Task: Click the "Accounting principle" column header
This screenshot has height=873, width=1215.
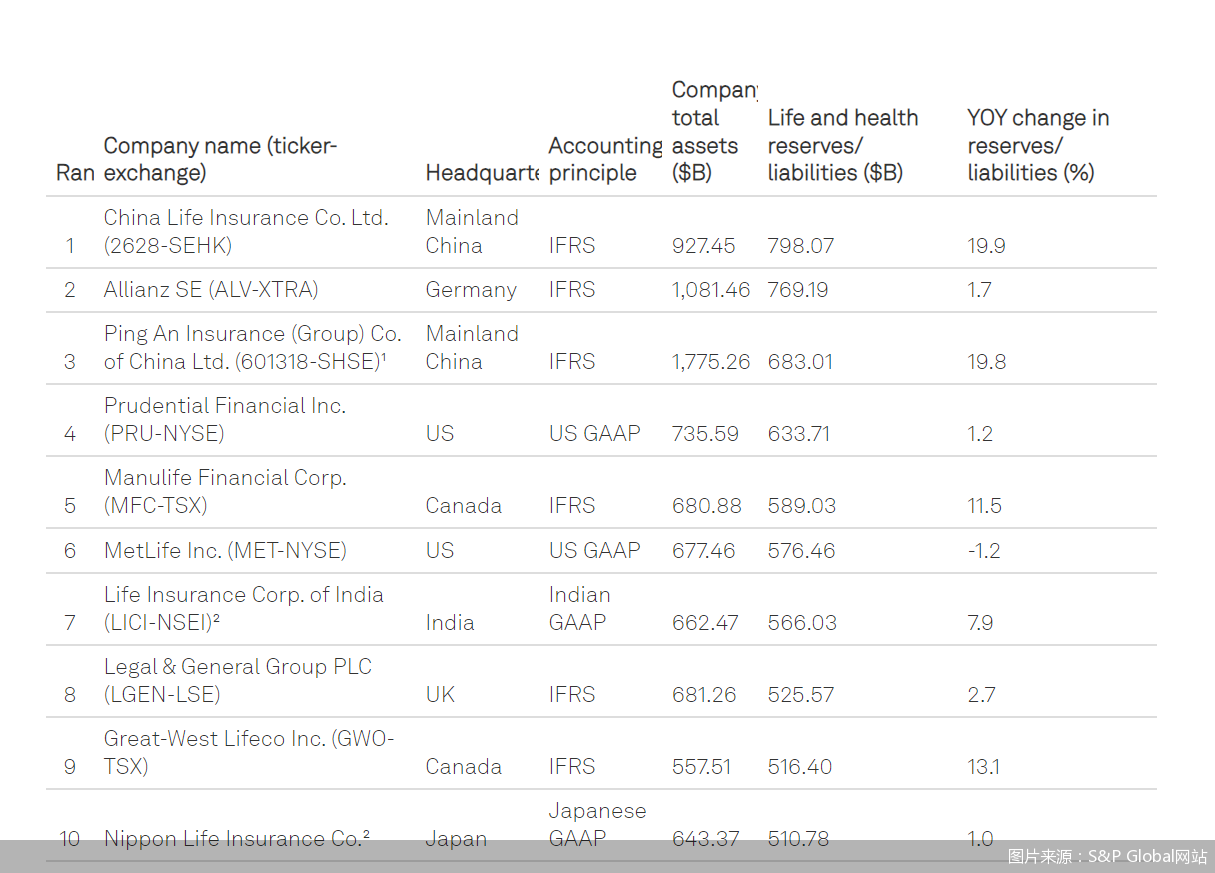Action: (x=604, y=159)
